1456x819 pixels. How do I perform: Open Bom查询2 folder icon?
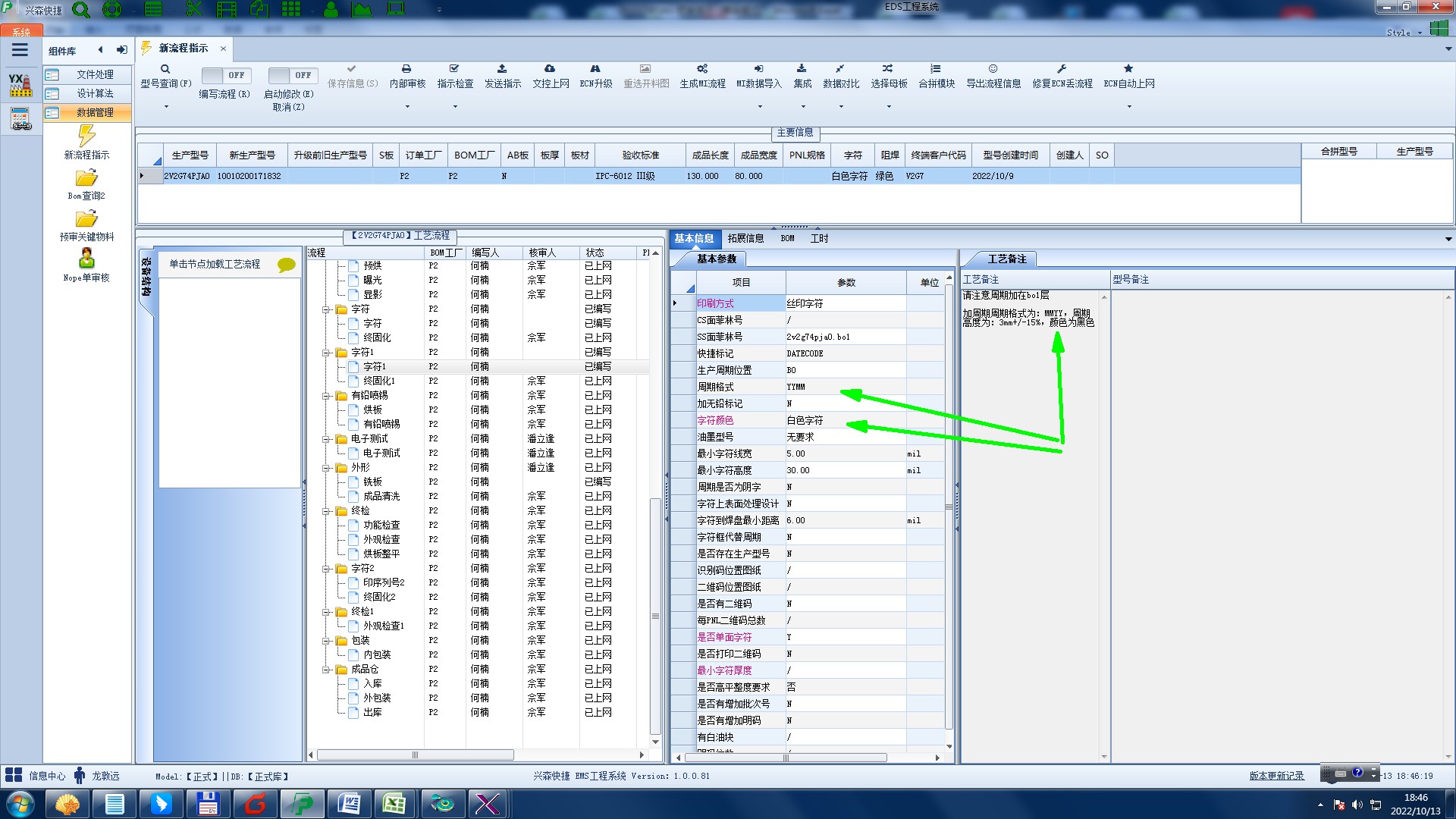point(86,178)
